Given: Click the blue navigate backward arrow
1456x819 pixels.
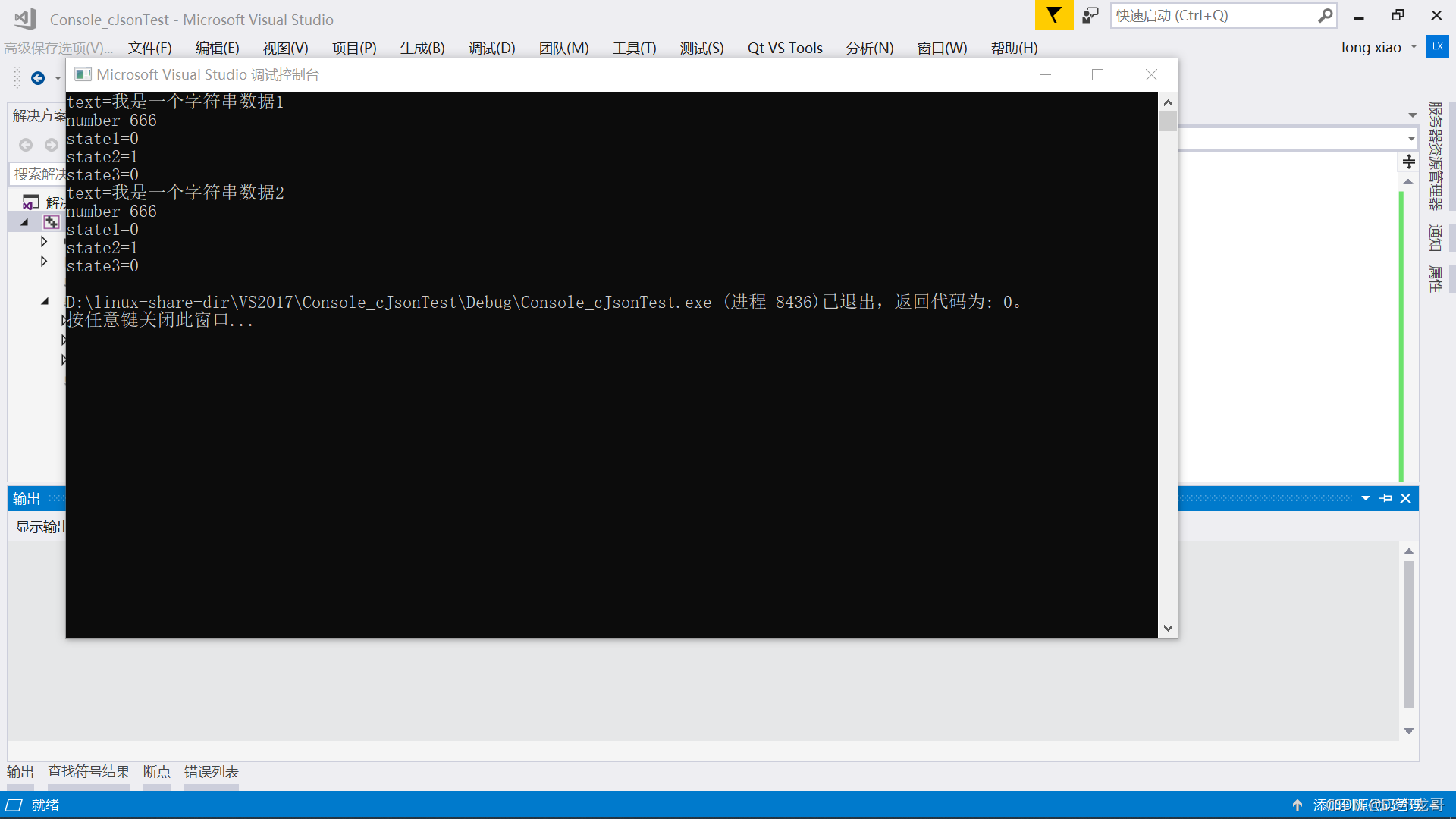Looking at the screenshot, I should 37,78.
